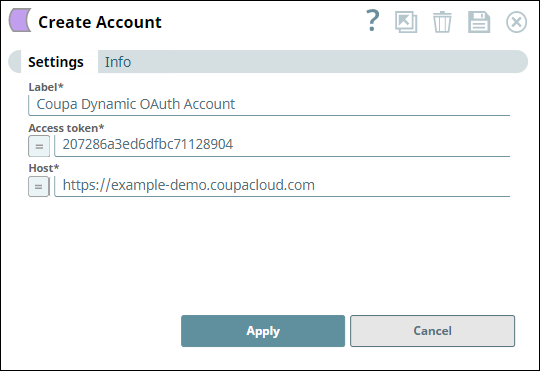Click the Access token* field caption

pos(66,128)
